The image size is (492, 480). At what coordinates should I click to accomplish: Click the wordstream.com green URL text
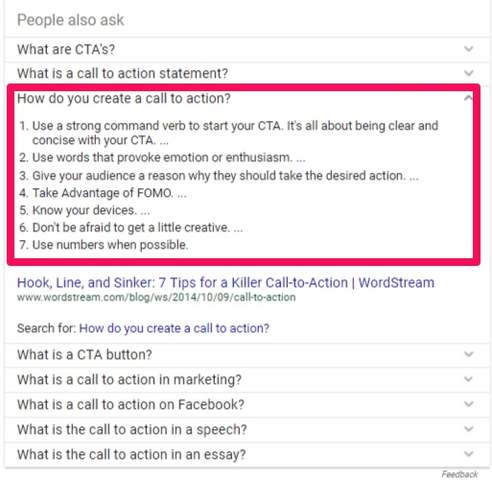[x=156, y=297]
